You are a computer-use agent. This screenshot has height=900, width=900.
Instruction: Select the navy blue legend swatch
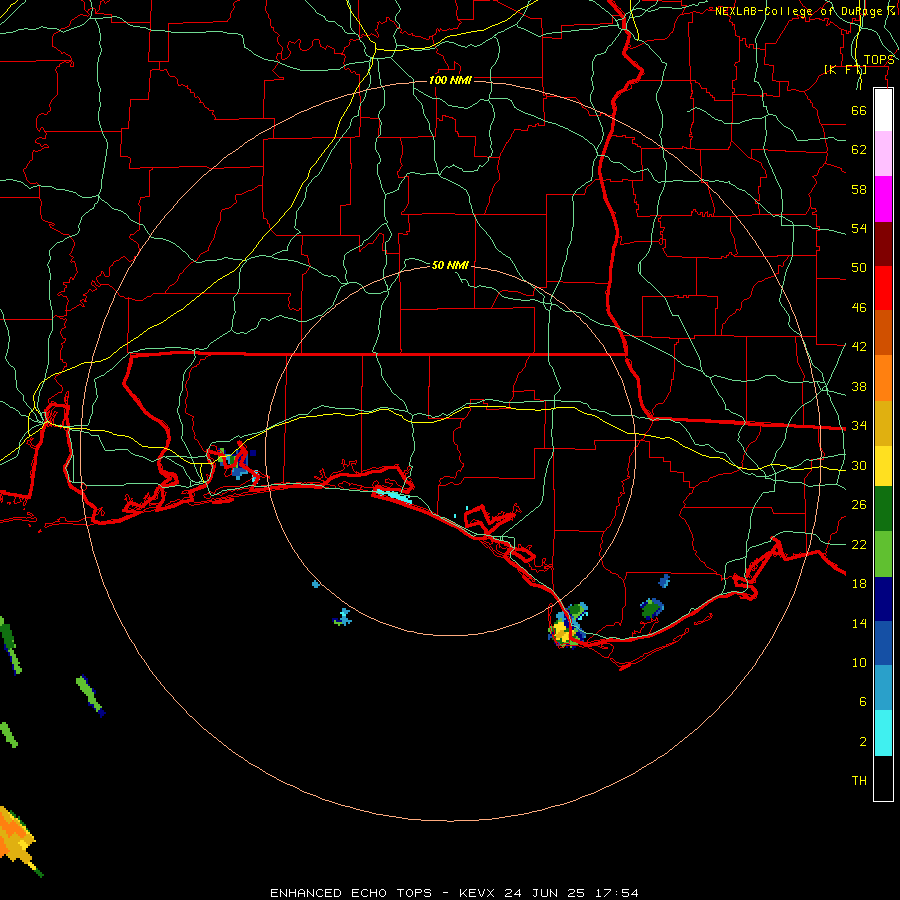point(883,599)
